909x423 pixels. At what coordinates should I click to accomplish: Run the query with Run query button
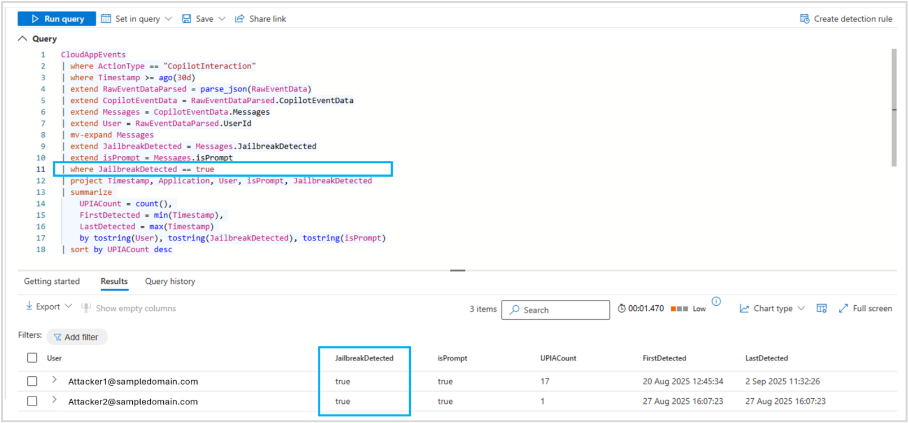(x=57, y=19)
